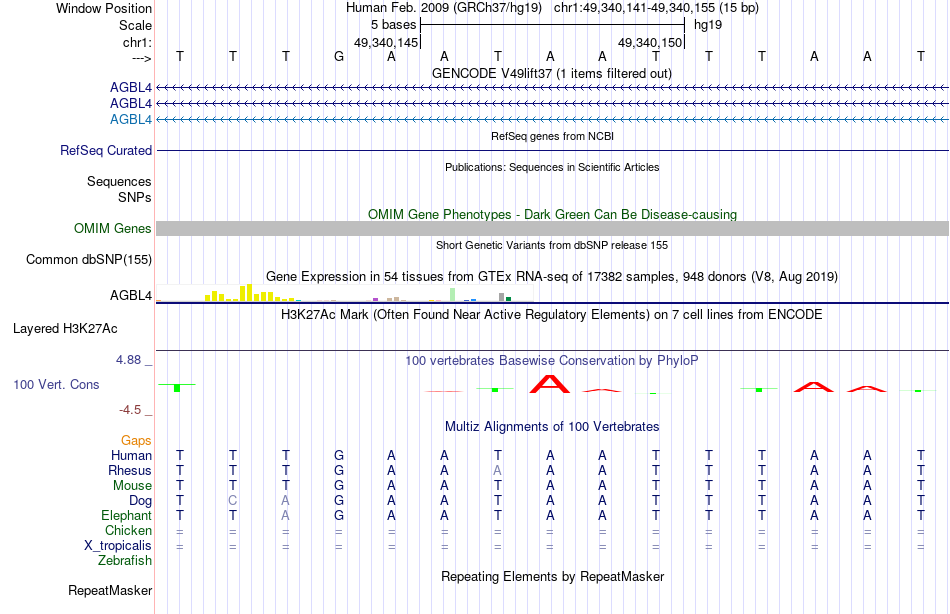This screenshot has height=614, width=950.
Task: Click the 4.88 upper PhyloP scale value
Action: pyautogui.click(x=128, y=360)
